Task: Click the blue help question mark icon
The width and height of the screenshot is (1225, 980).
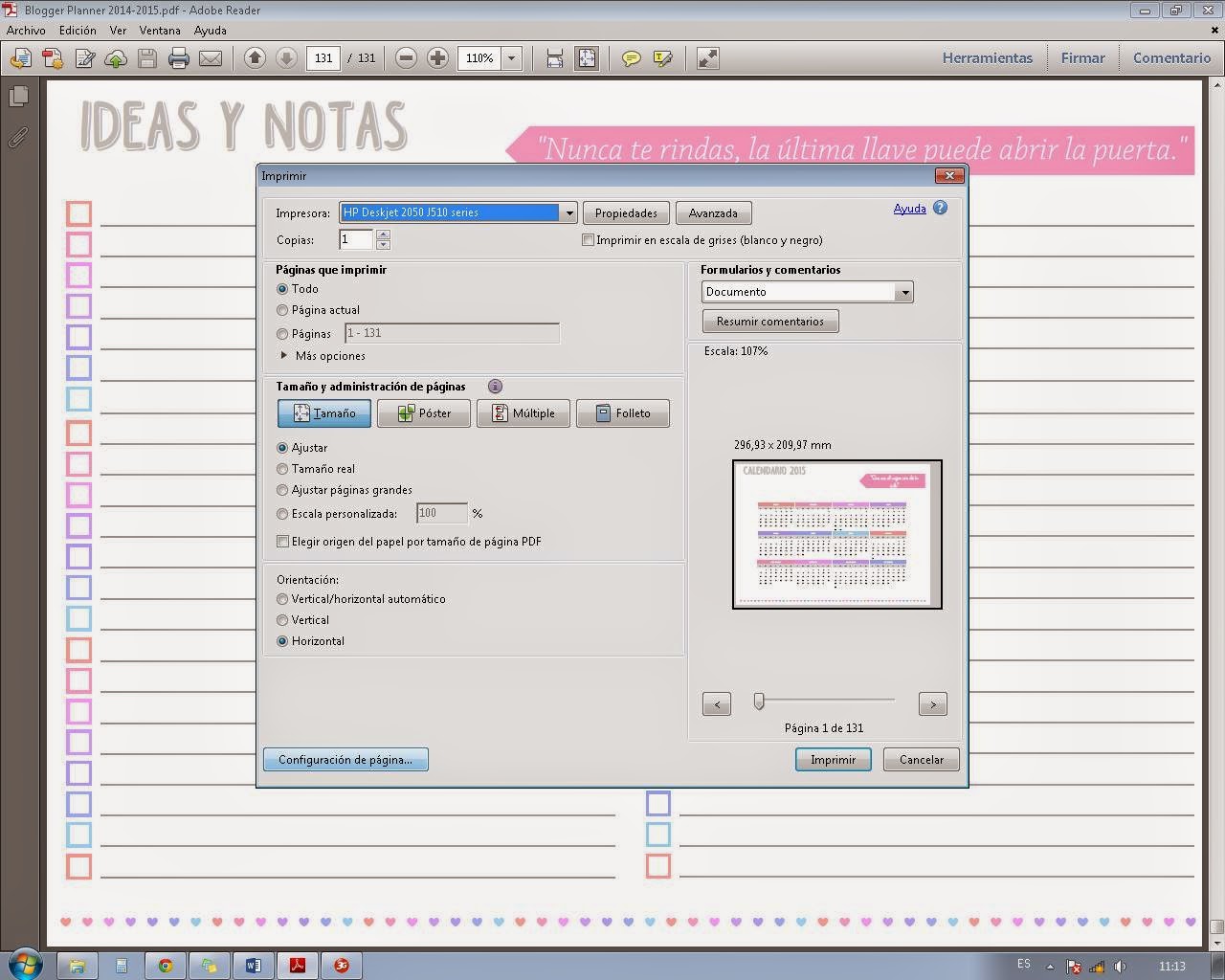Action: point(940,208)
